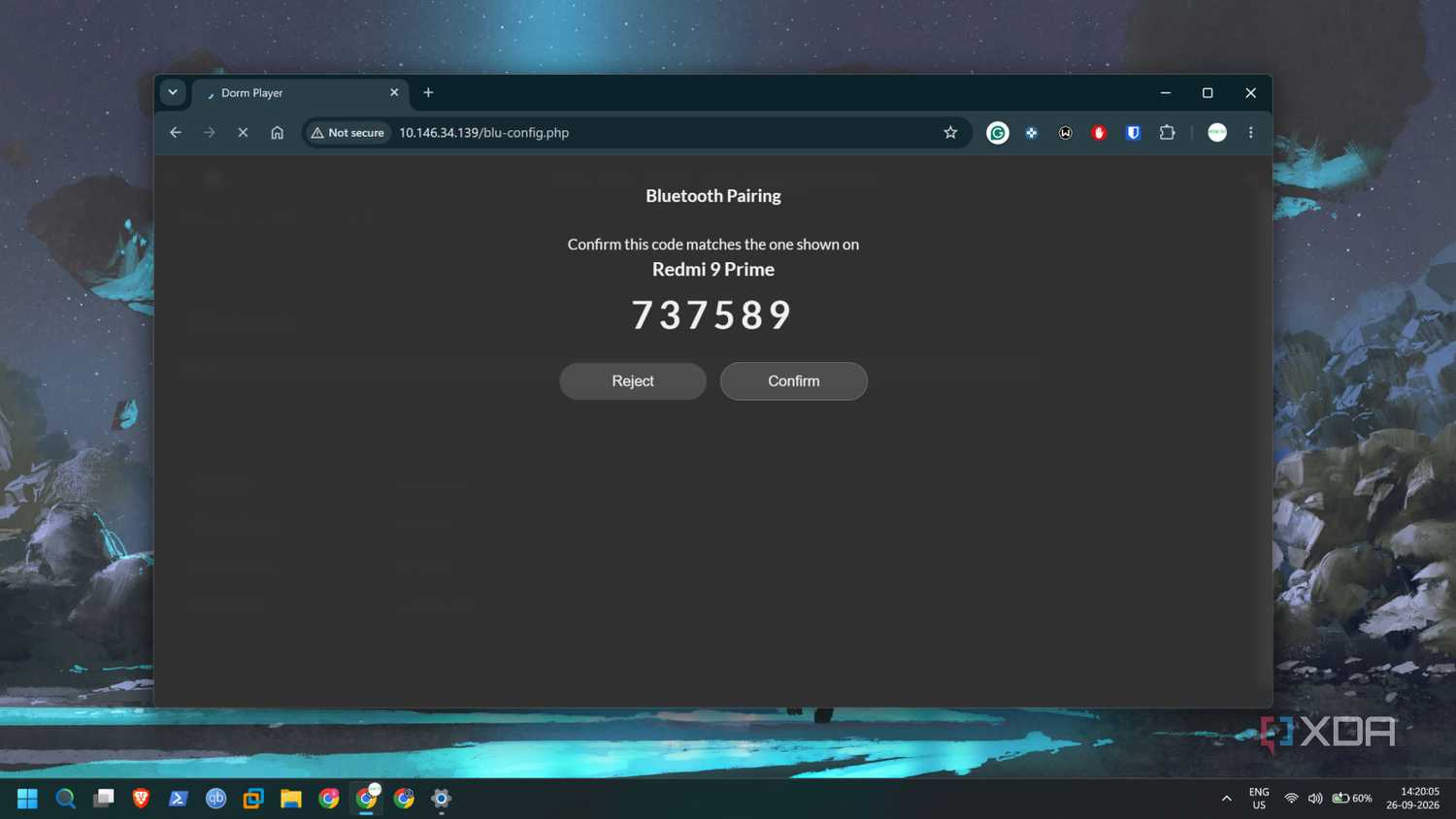
Task: View the Not secure site information
Action: tap(347, 133)
